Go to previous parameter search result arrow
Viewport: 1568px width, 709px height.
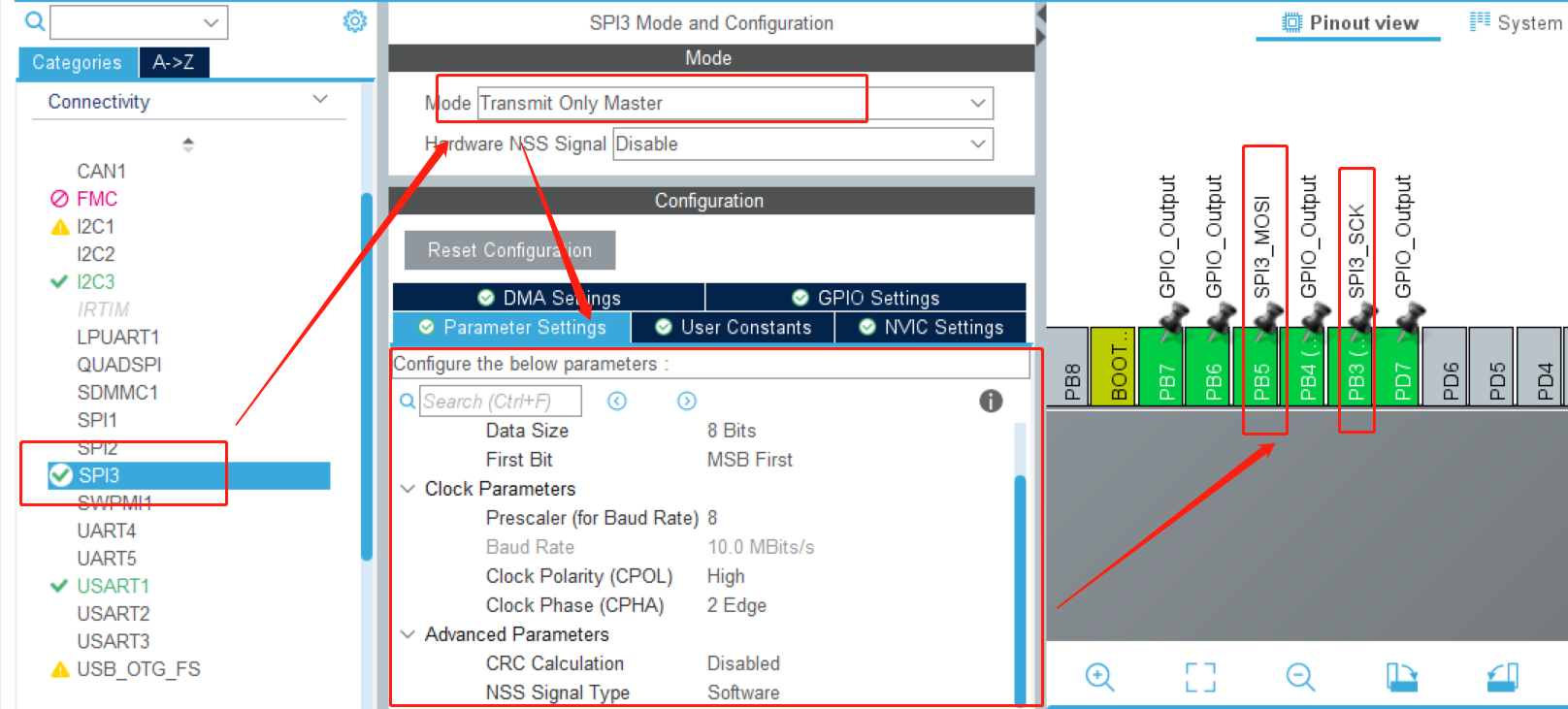617,401
